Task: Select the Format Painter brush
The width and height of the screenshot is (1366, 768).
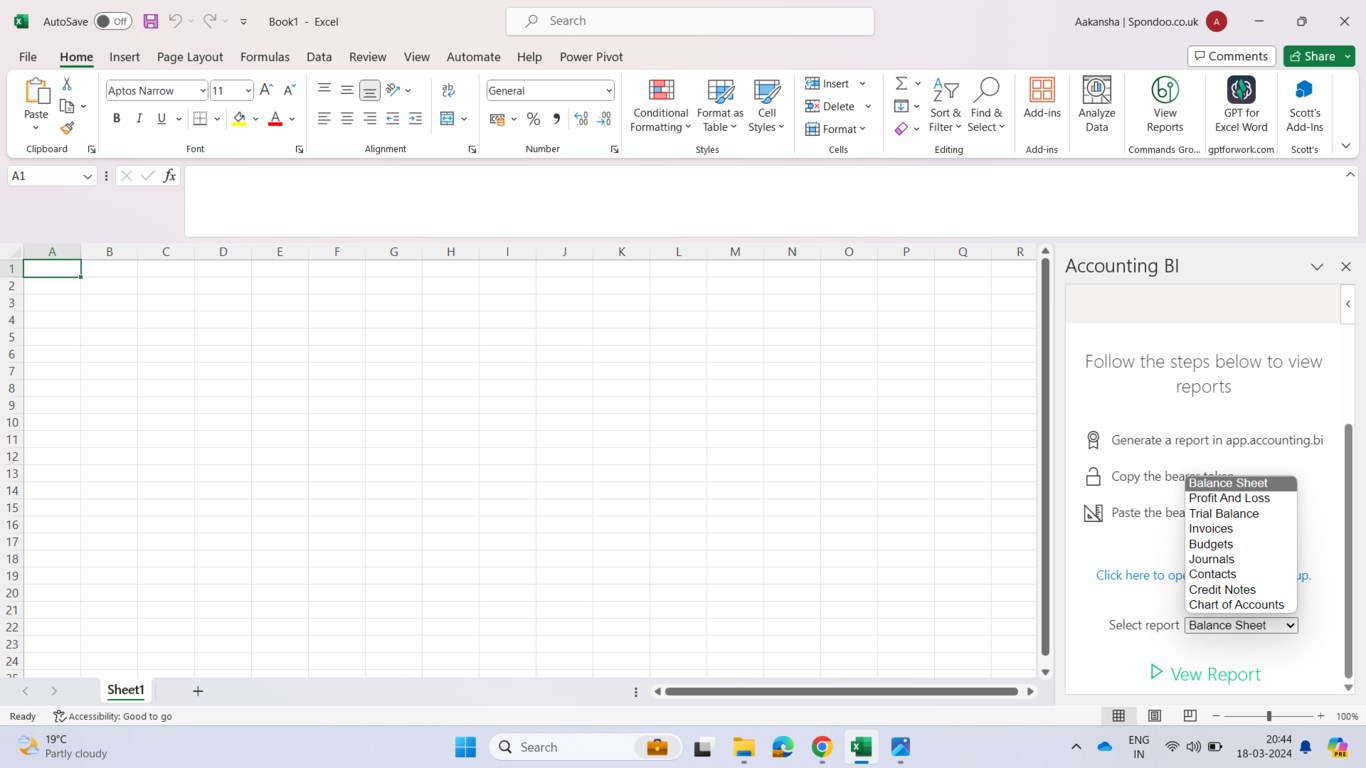Action: (67, 128)
